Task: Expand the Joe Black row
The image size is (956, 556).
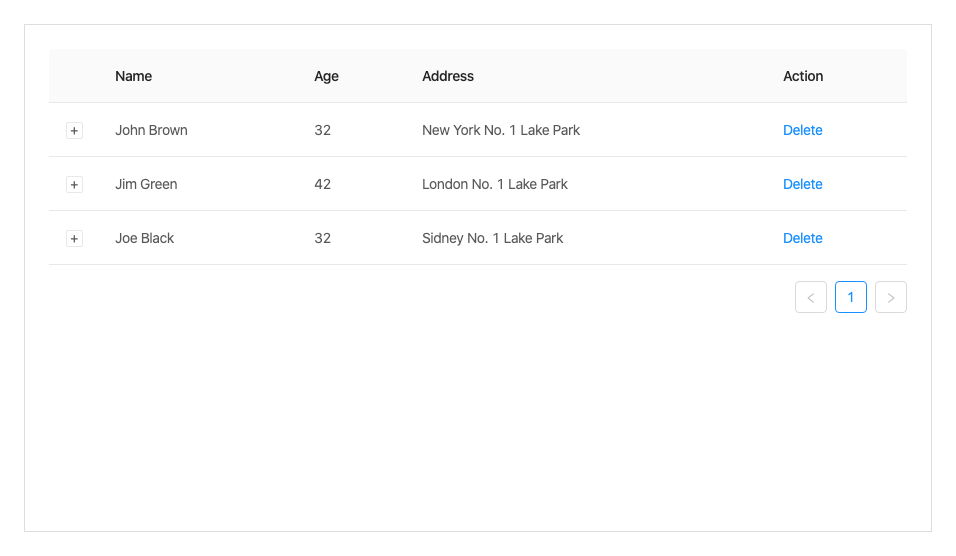Action: pos(74,239)
